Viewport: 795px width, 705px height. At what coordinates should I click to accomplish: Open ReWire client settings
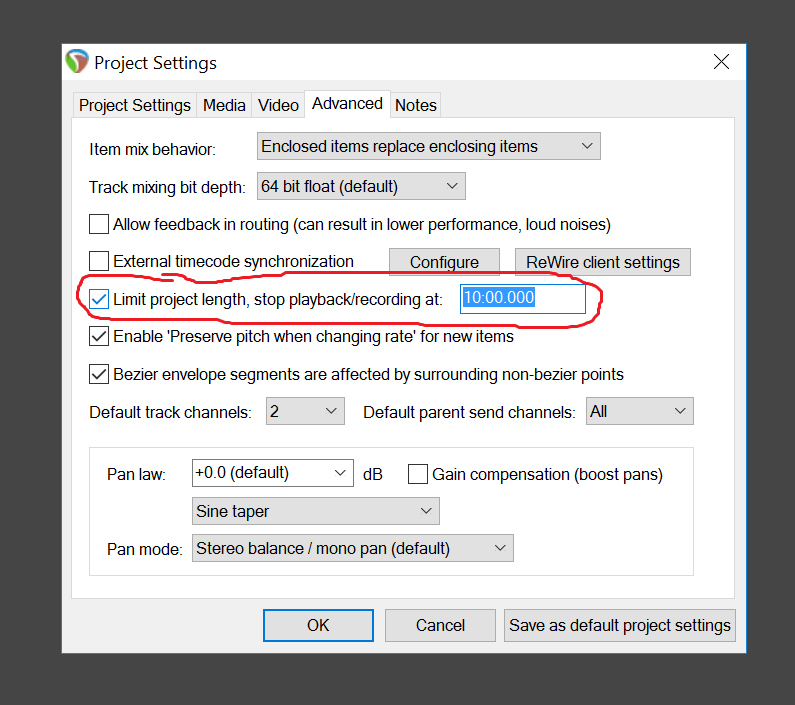pos(602,262)
